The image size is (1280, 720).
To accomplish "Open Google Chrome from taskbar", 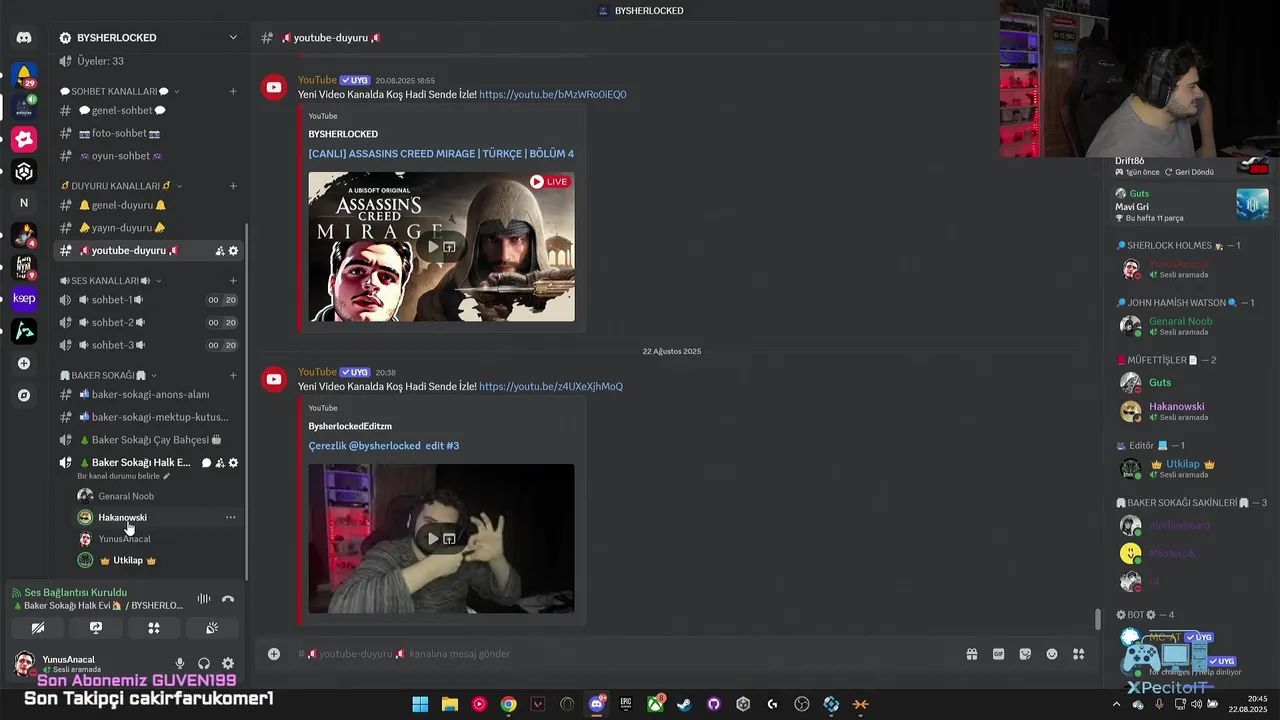I will (x=508, y=704).
